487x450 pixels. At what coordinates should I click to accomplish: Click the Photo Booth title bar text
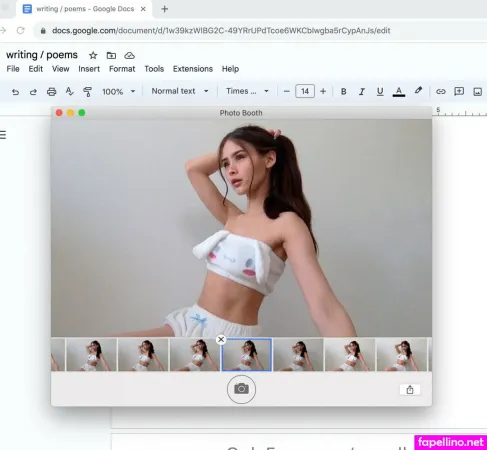pyautogui.click(x=241, y=113)
